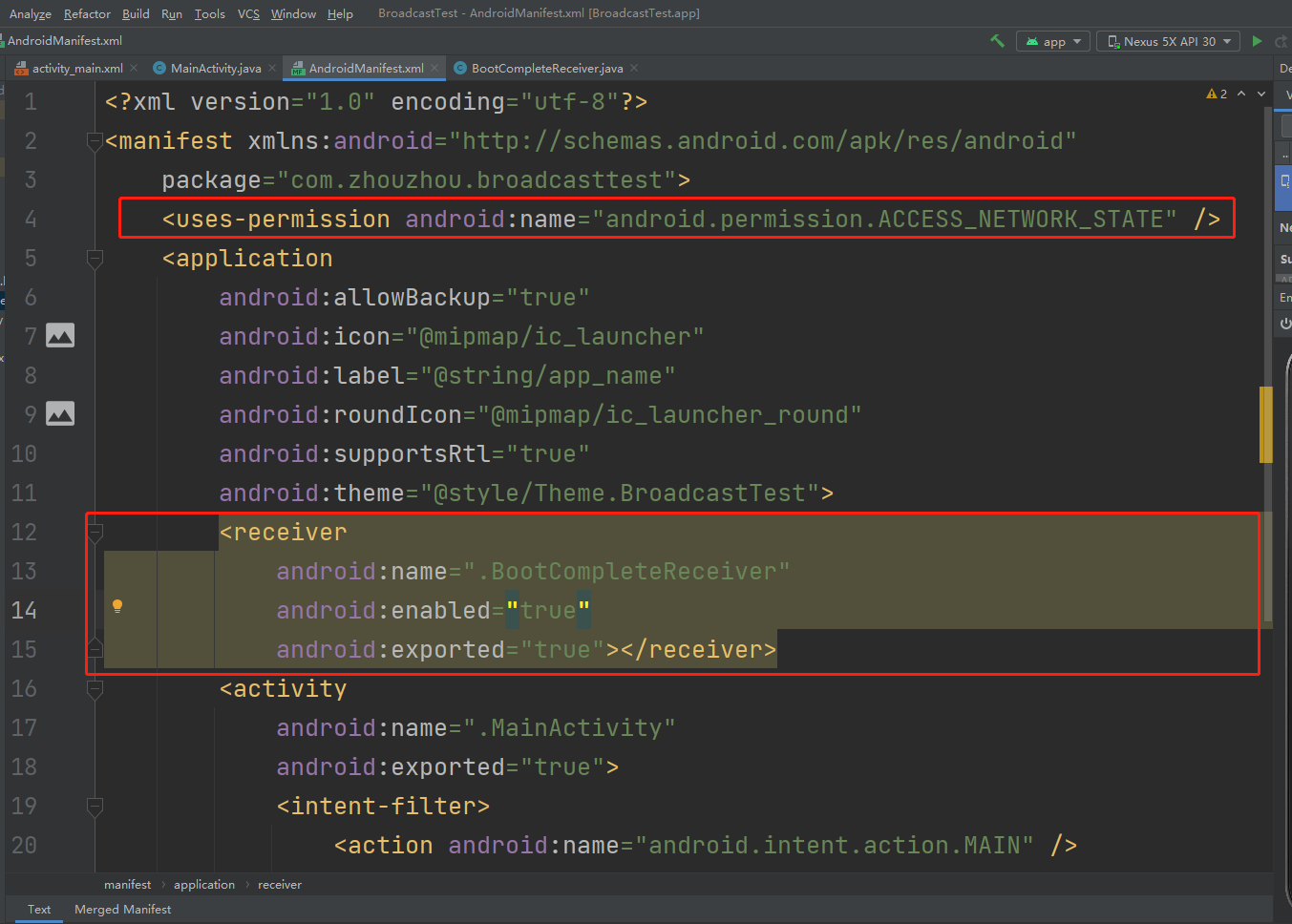This screenshot has width=1292, height=924.
Task: Click the "android.intent.action.MAIN" value
Action: 835,846
